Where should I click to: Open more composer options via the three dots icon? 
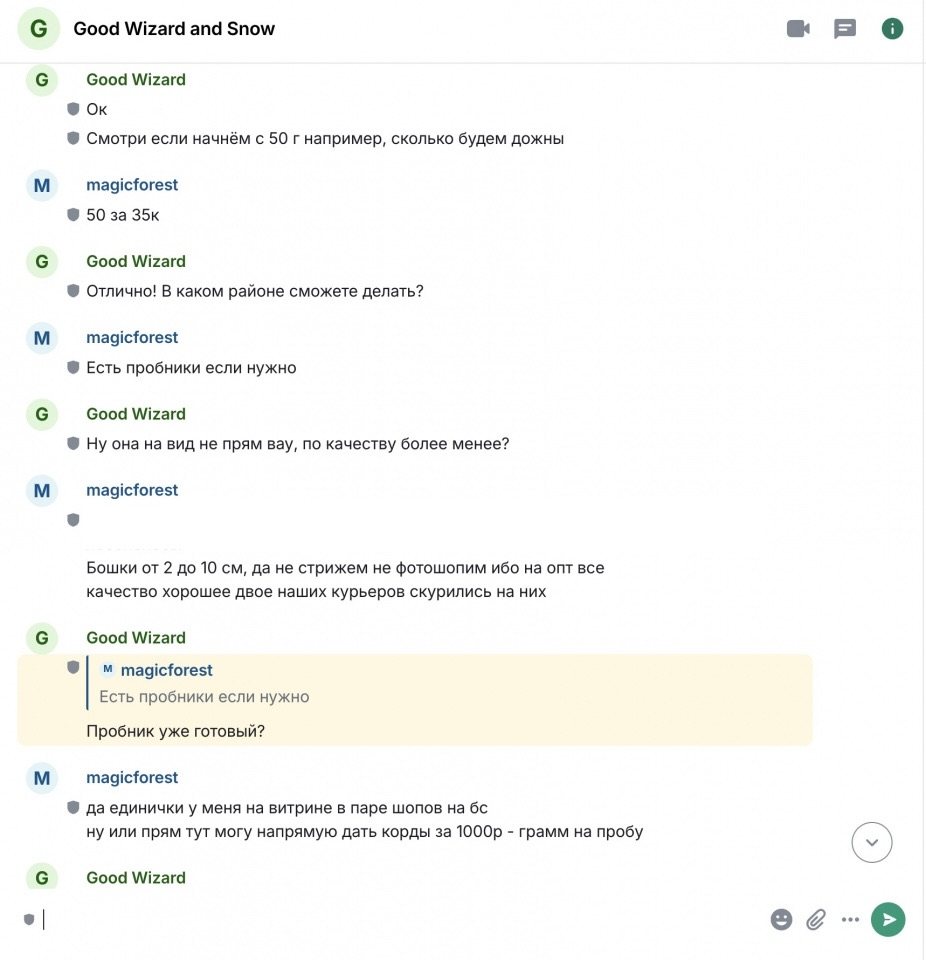[850, 919]
